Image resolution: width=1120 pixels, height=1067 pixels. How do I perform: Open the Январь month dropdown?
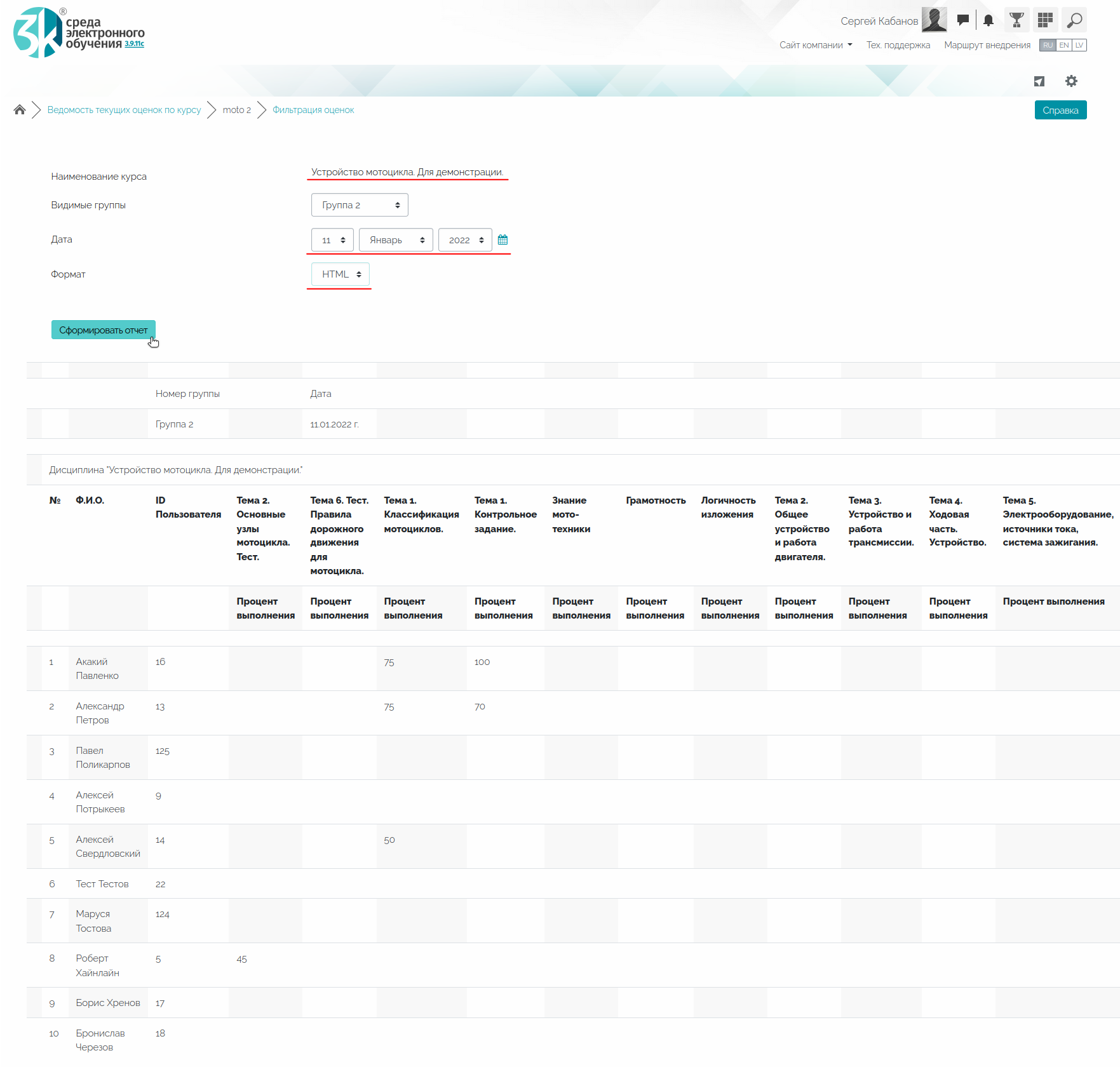[x=396, y=240]
